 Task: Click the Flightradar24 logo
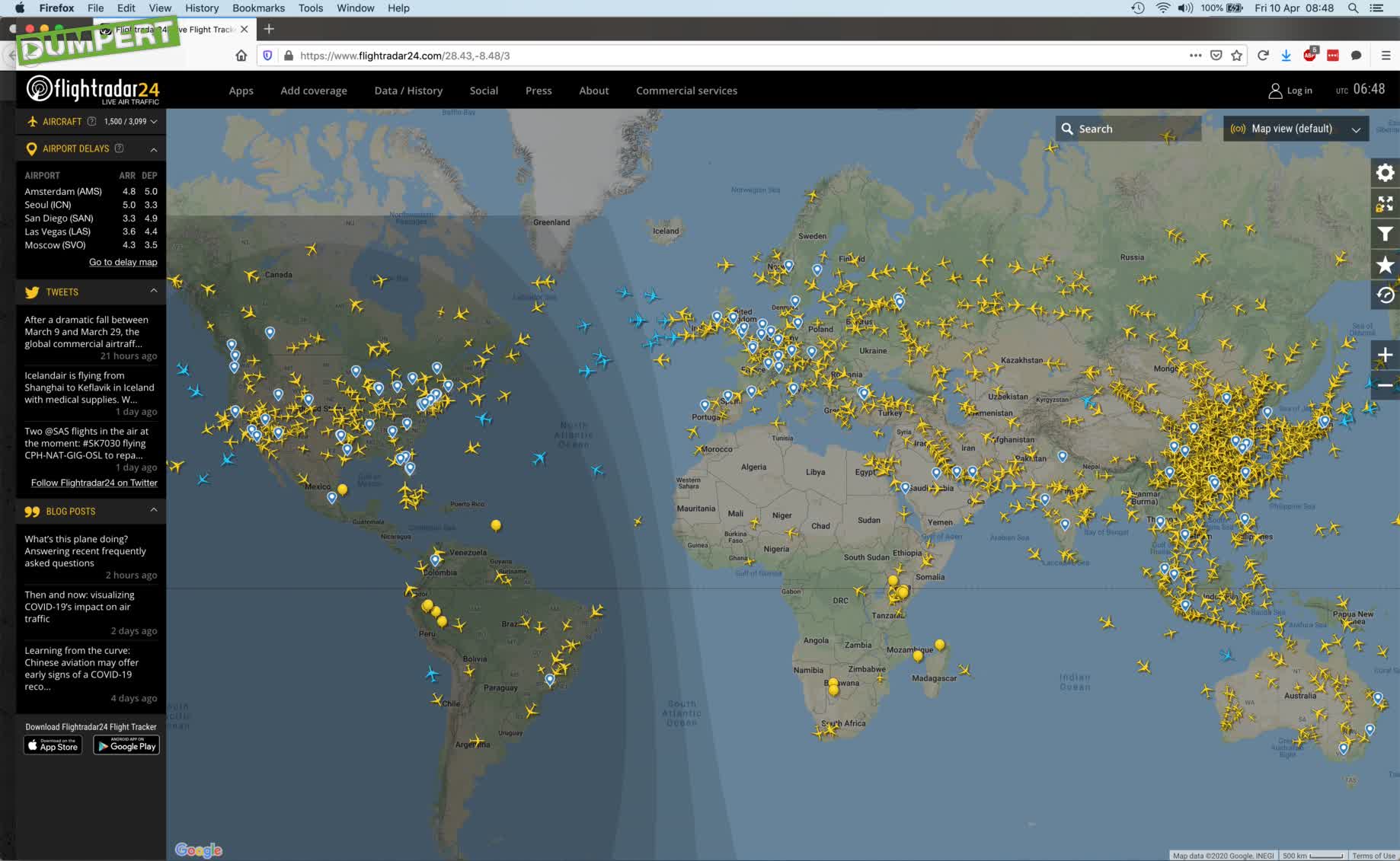tap(93, 90)
